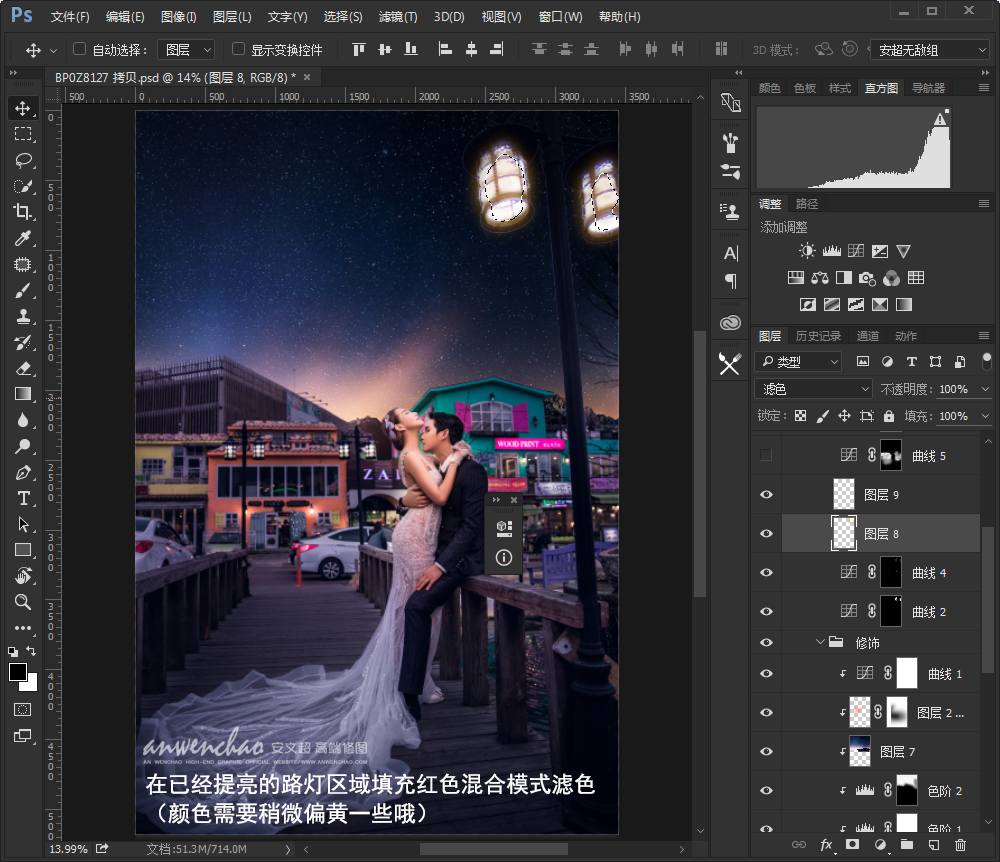Open the workspace 安超无敌组 dropdown
Image resolution: width=1000 pixels, height=862 pixels.
(929, 50)
